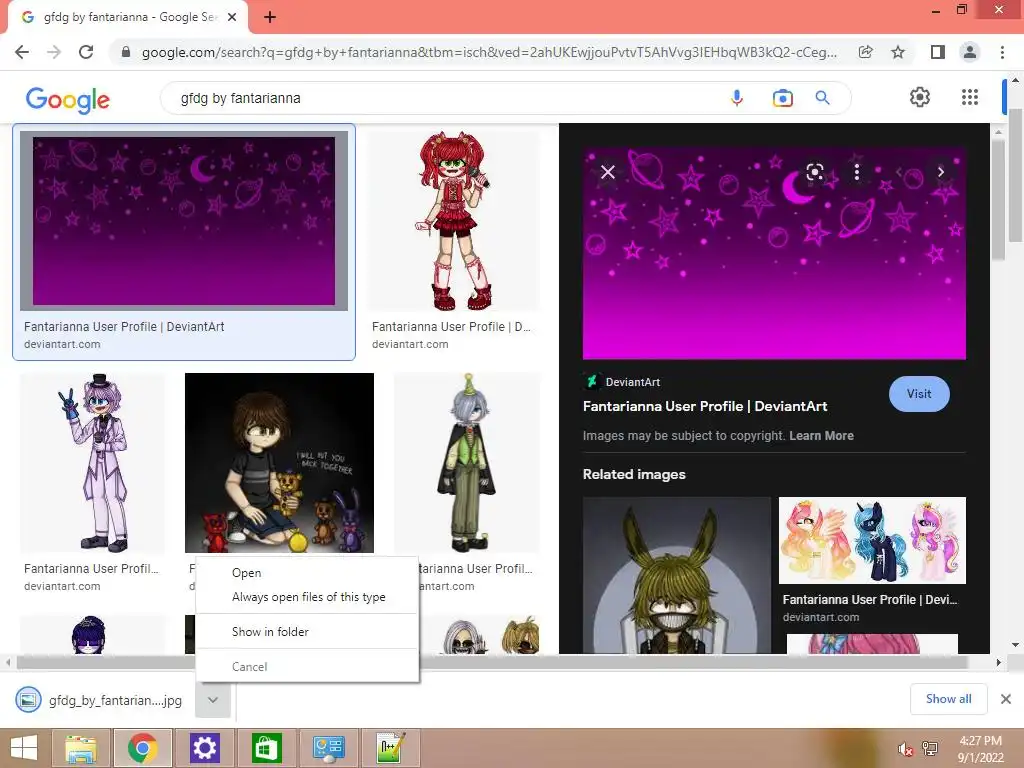Open the notepad-style app in taskbar
Viewport: 1024px width, 768px height.
390,748
